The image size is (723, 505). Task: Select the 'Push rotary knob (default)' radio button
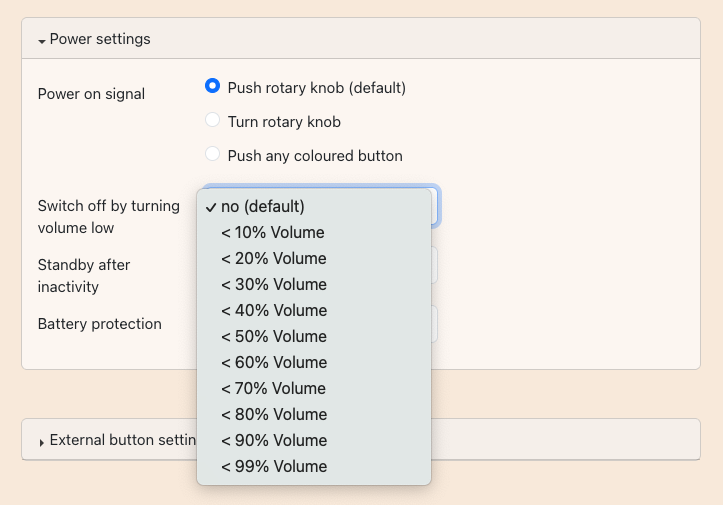[x=212, y=87]
